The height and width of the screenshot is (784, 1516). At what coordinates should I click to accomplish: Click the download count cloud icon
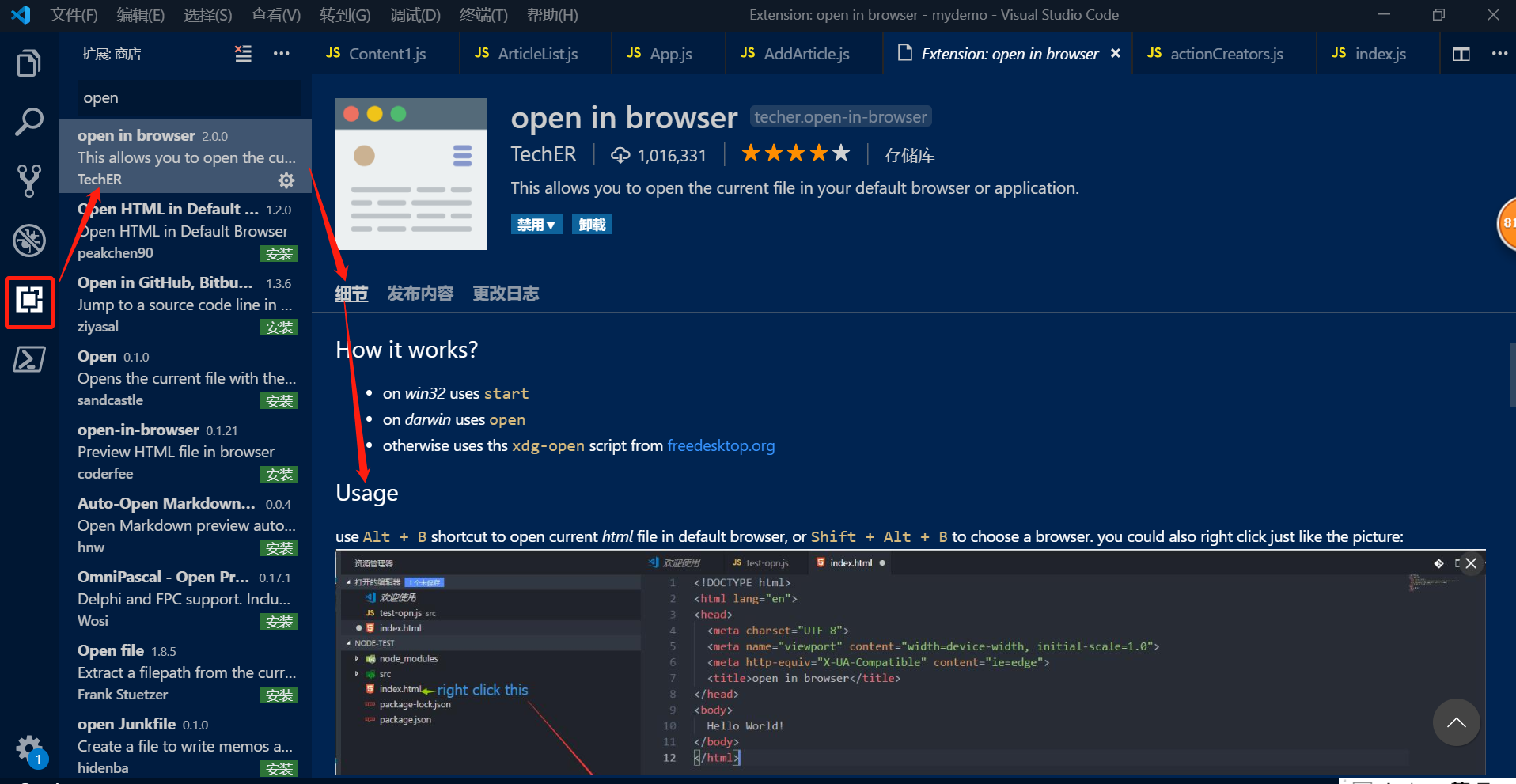[620, 155]
